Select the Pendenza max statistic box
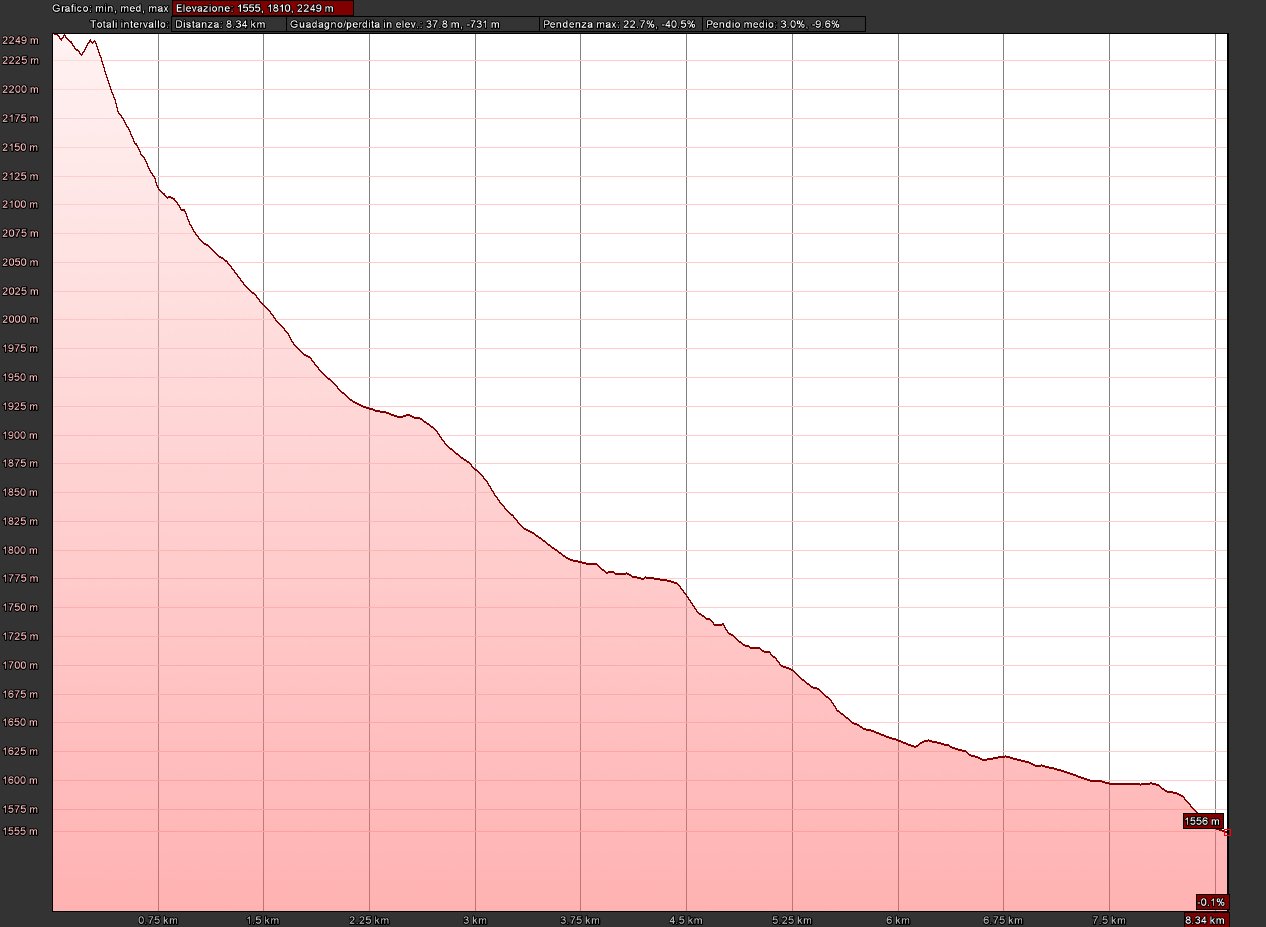The image size is (1266, 927). 619,24
